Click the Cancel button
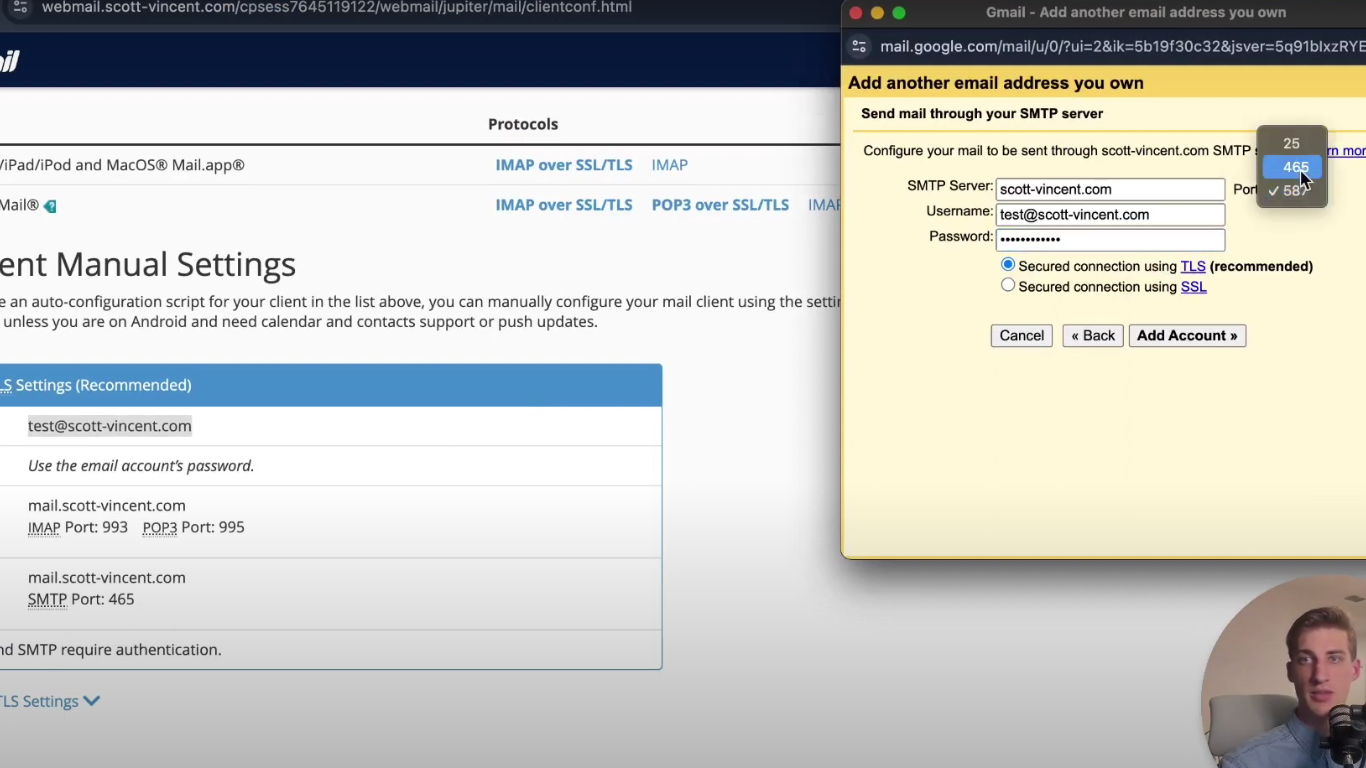The width and height of the screenshot is (1366, 768). pyautogui.click(x=1021, y=336)
